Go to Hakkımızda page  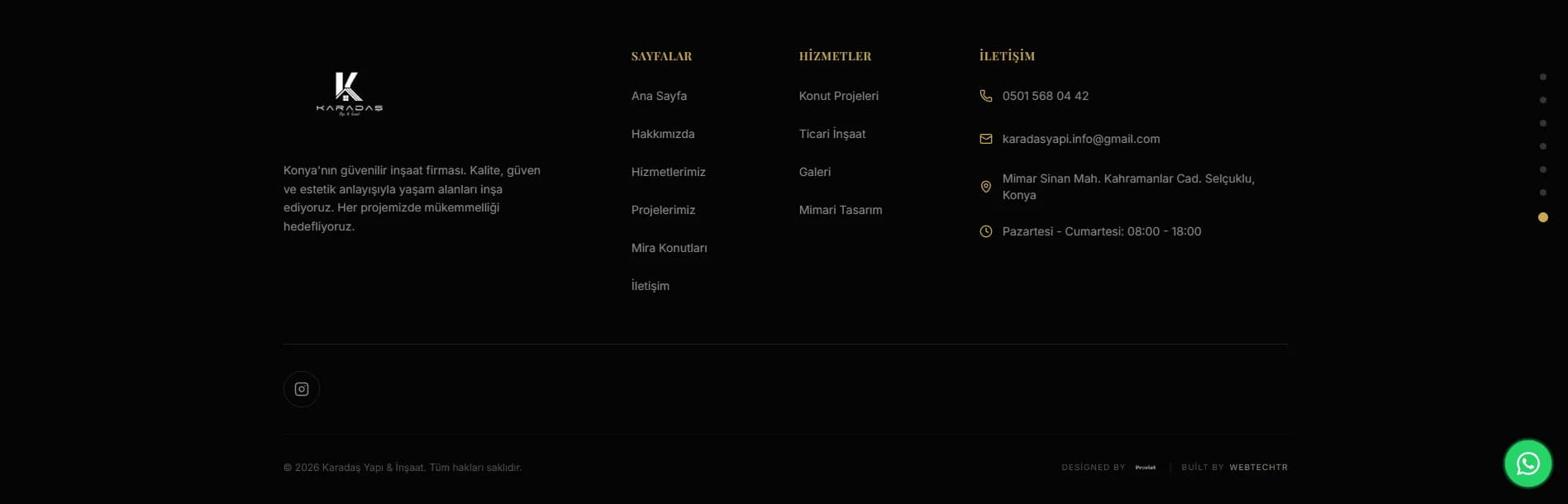663,134
